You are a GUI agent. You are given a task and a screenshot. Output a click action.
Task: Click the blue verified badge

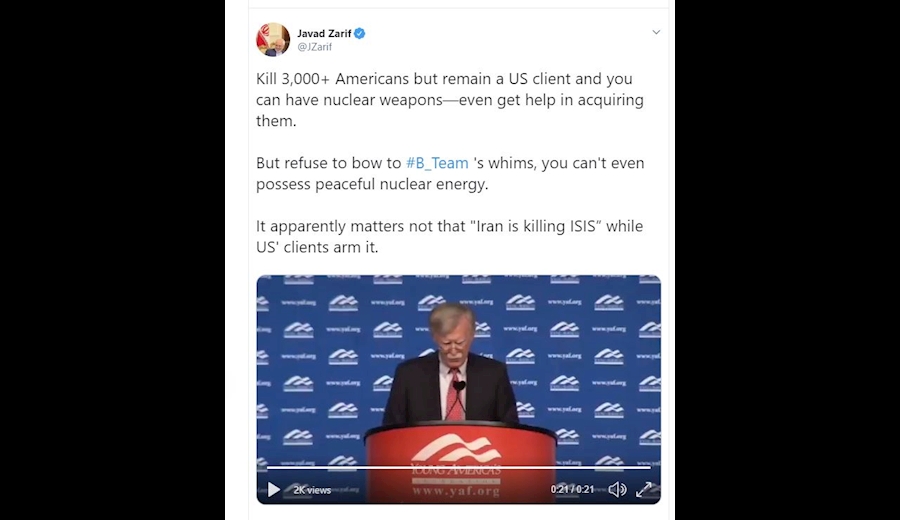(x=359, y=33)
